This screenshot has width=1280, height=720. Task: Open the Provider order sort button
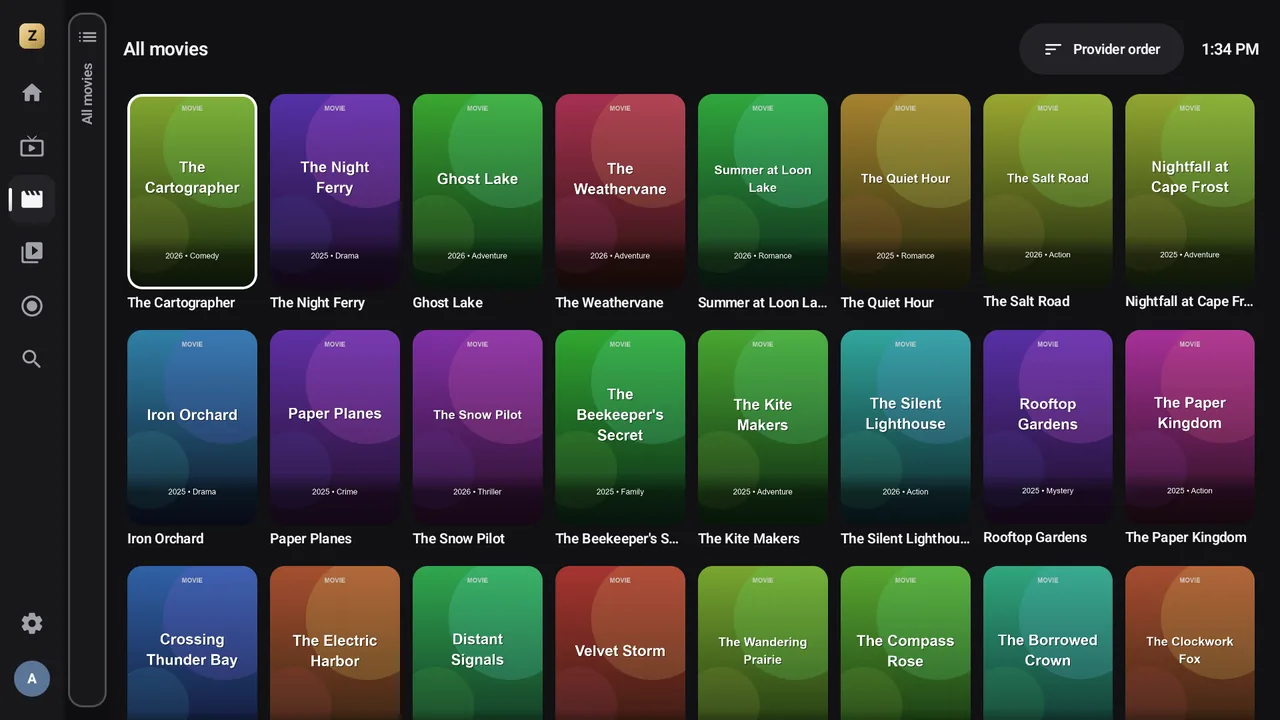1101,49
